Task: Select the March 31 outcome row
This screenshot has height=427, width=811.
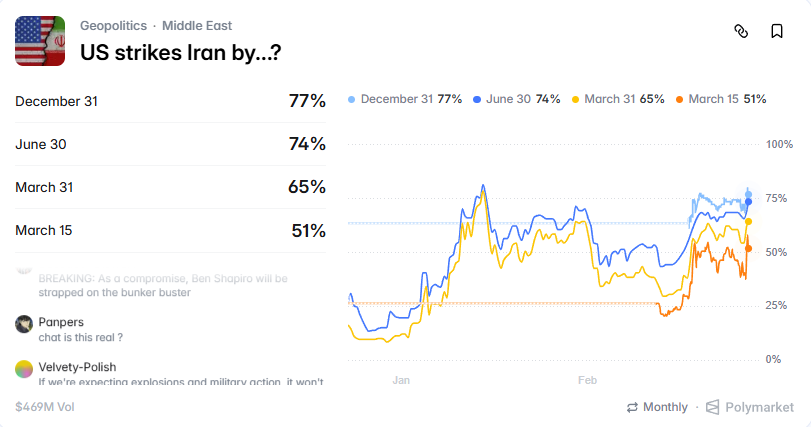Action: pos(170,187)
